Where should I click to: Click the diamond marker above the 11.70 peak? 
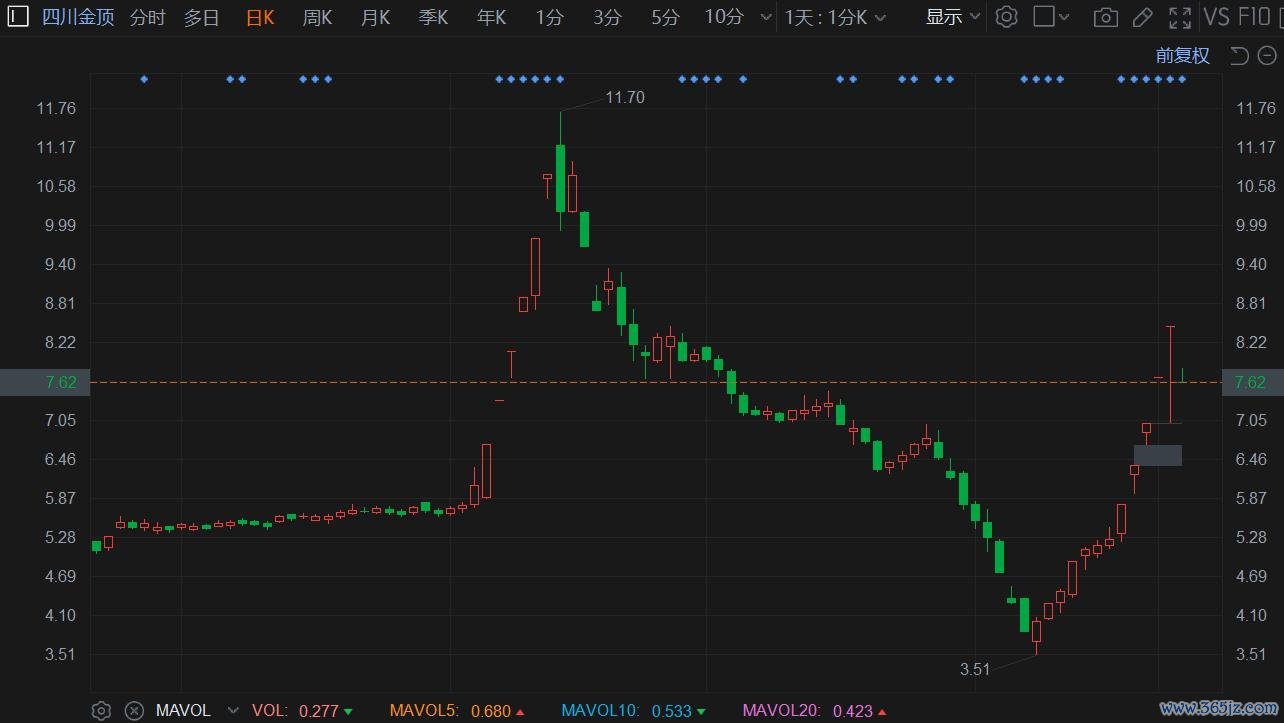(x=560, y=79)
